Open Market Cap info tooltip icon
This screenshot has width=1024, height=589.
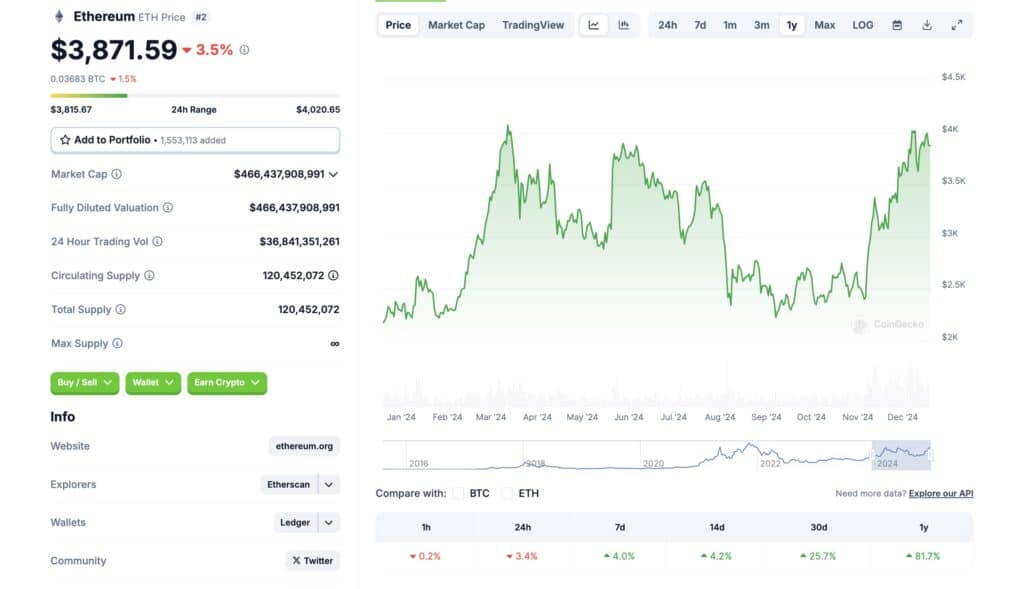[116, 174]
